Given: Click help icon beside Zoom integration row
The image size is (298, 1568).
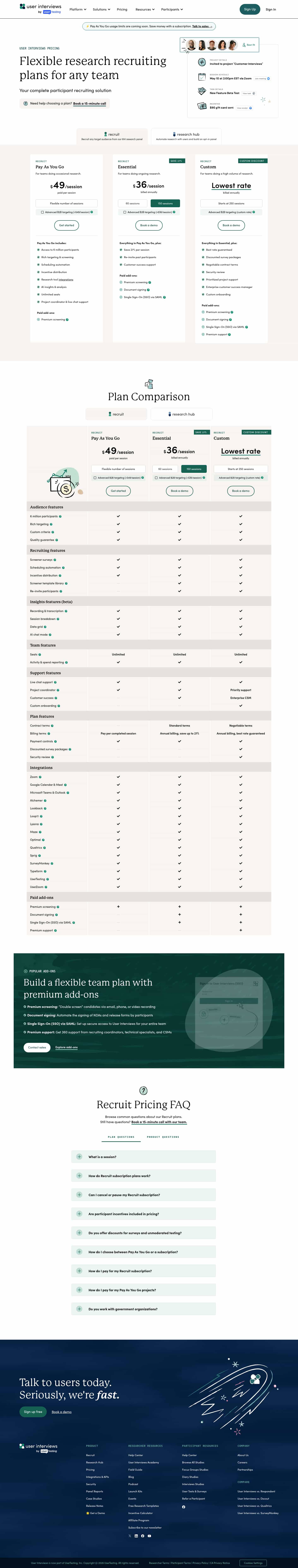Looking at the screenshot, I should click(x=40, y=777).
